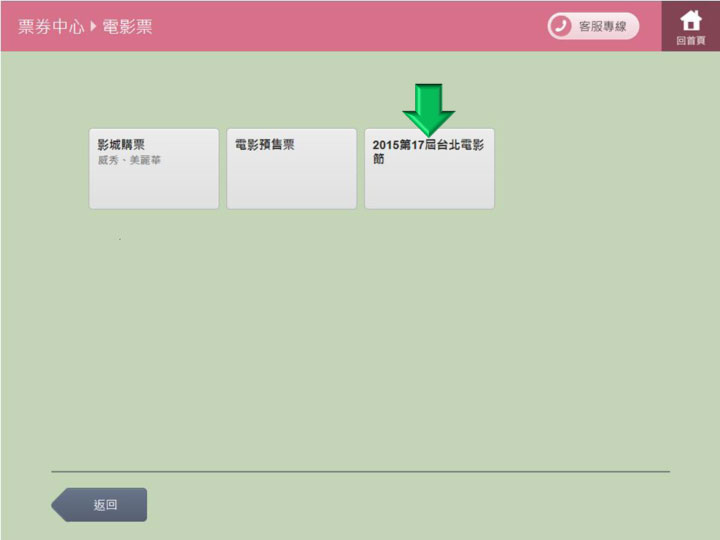Click the home house icon
720x540 pixels.
(690, 20)
